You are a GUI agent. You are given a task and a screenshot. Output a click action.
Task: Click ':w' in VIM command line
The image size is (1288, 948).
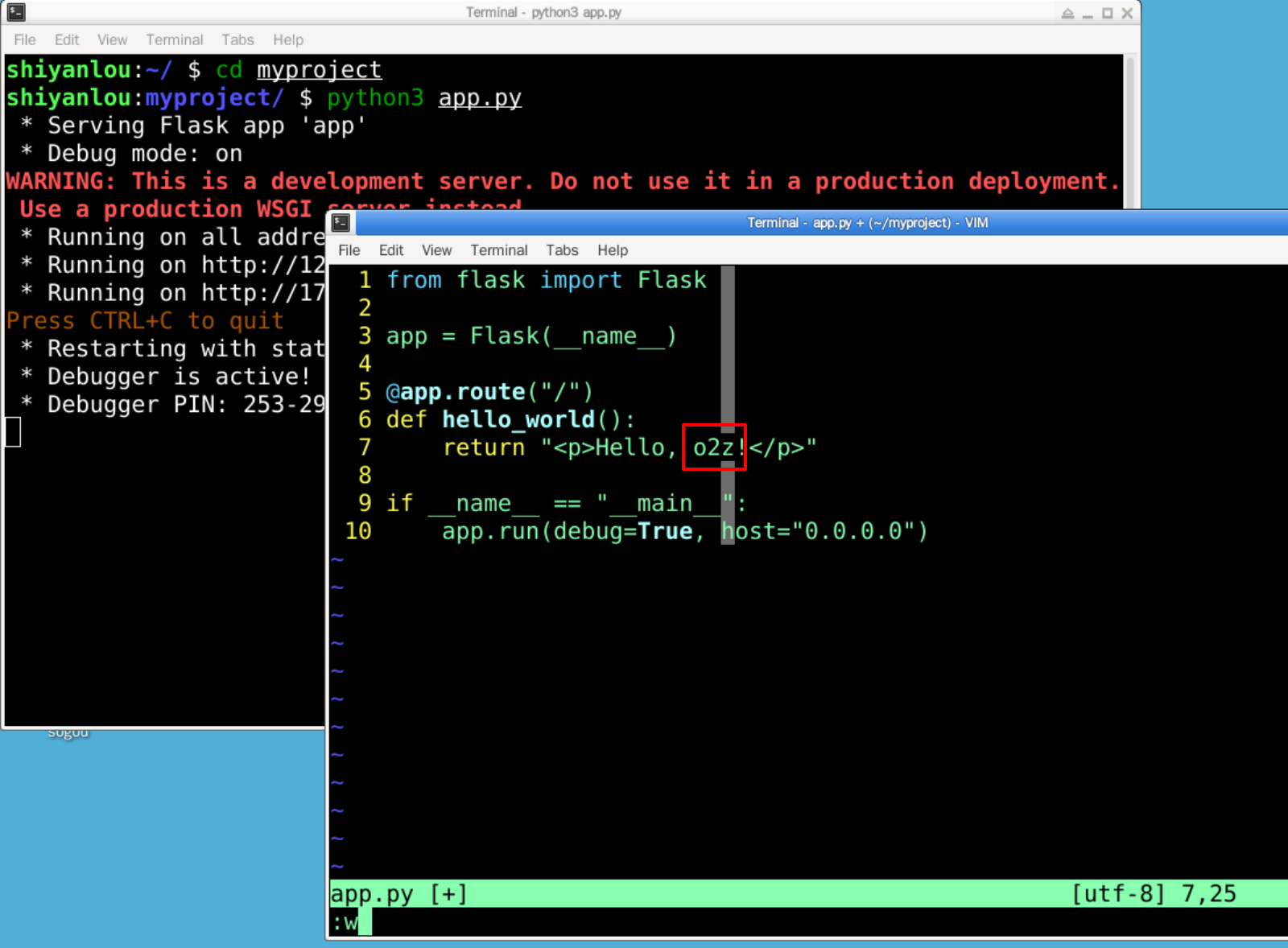pos(345,922)
